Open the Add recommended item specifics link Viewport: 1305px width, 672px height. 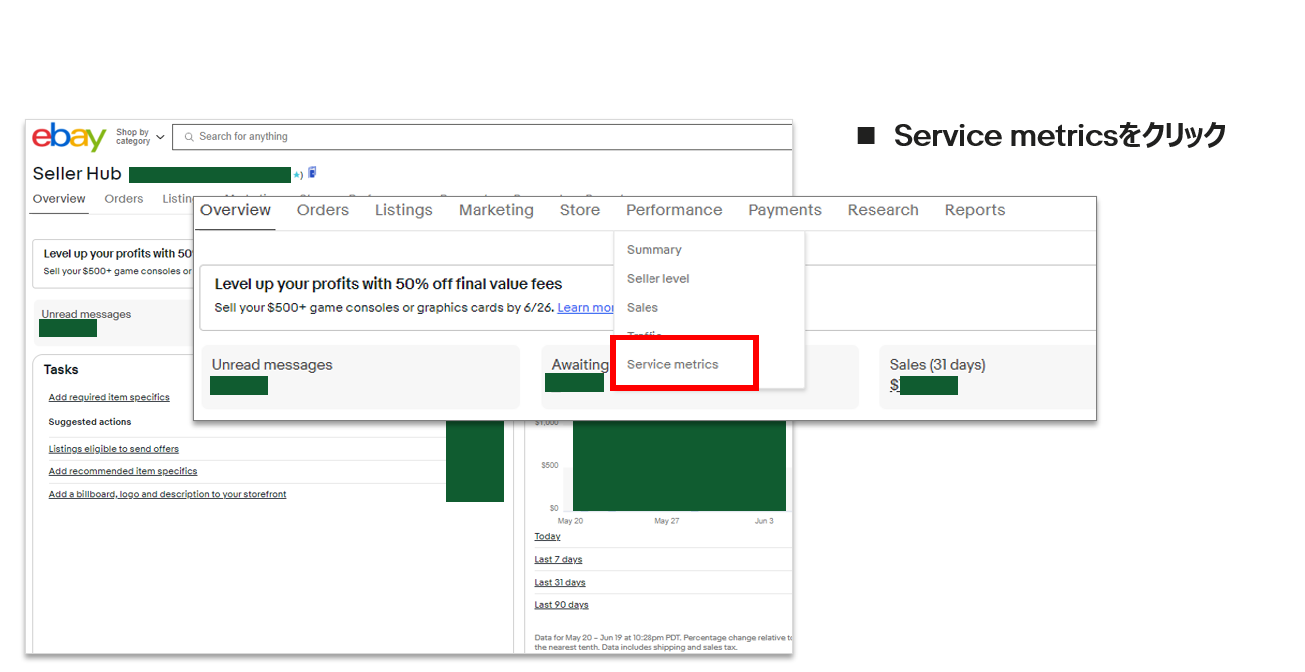pyautogui.click(x=123, y=471)
